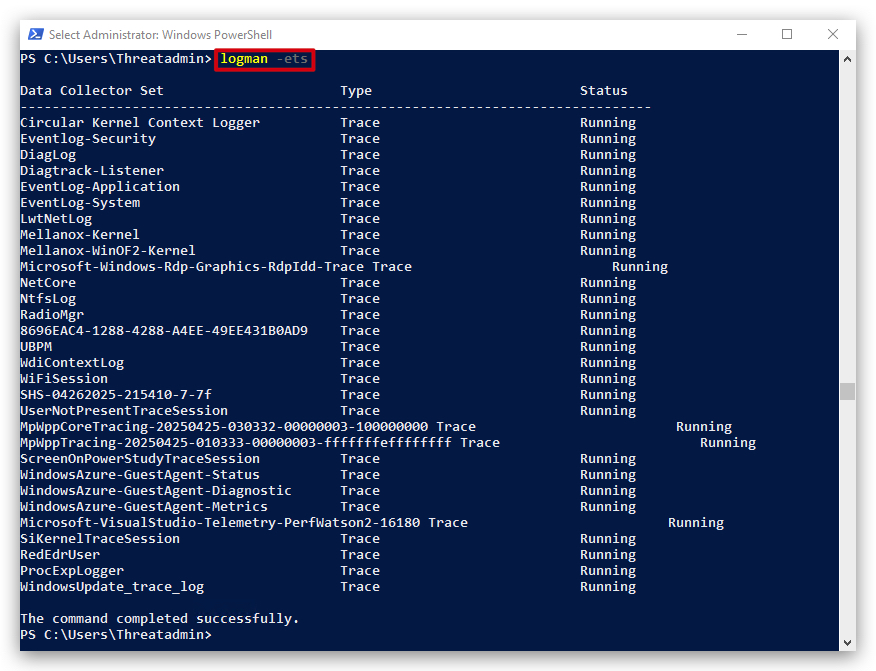876x671 pixels.
Task: Select the 'Microsoft-VisualStudio-Telemetry-PerfWatson2-16180' entry
Action: [x=220, y=523]
